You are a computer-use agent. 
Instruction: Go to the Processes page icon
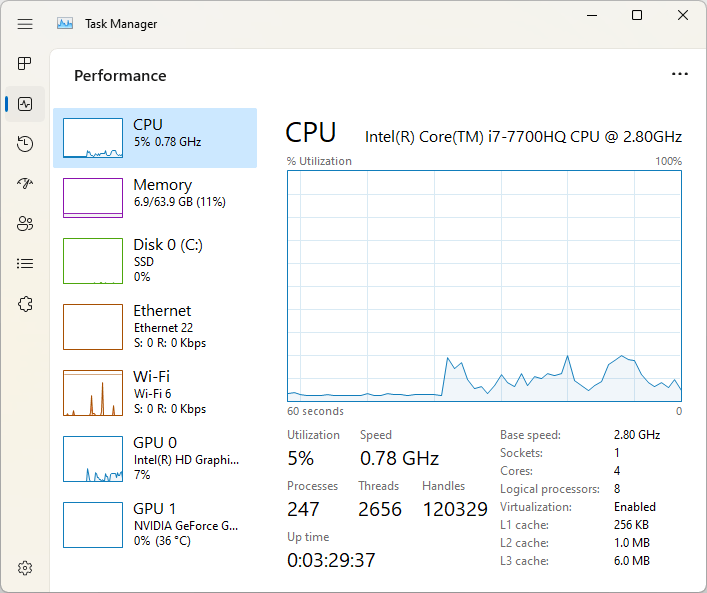click(x=25, y=64)
